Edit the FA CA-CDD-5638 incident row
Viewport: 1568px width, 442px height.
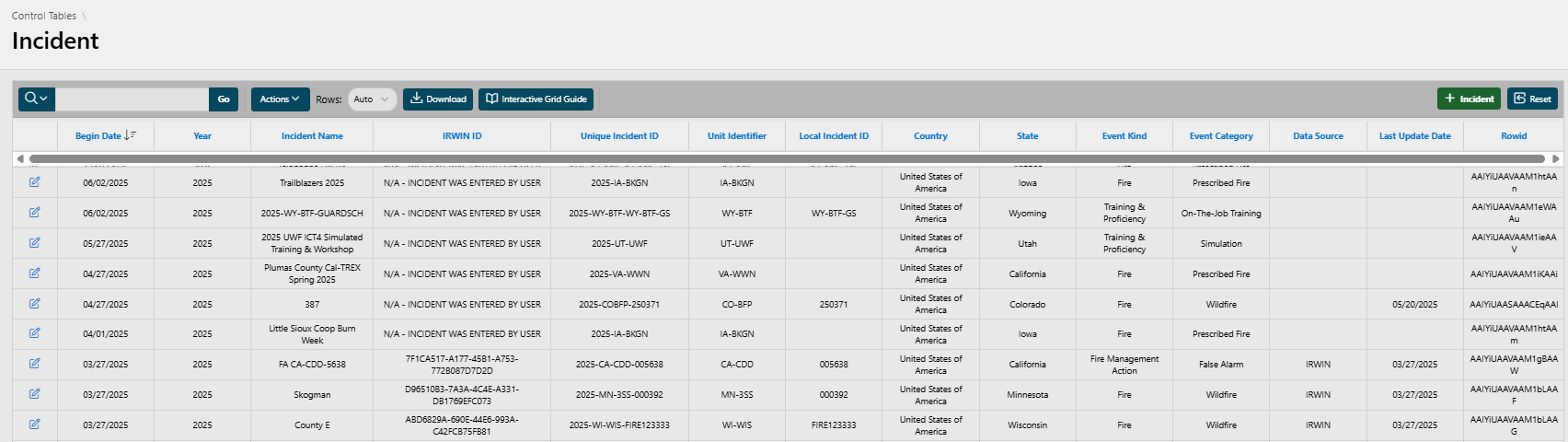click(x=34, y=364)
